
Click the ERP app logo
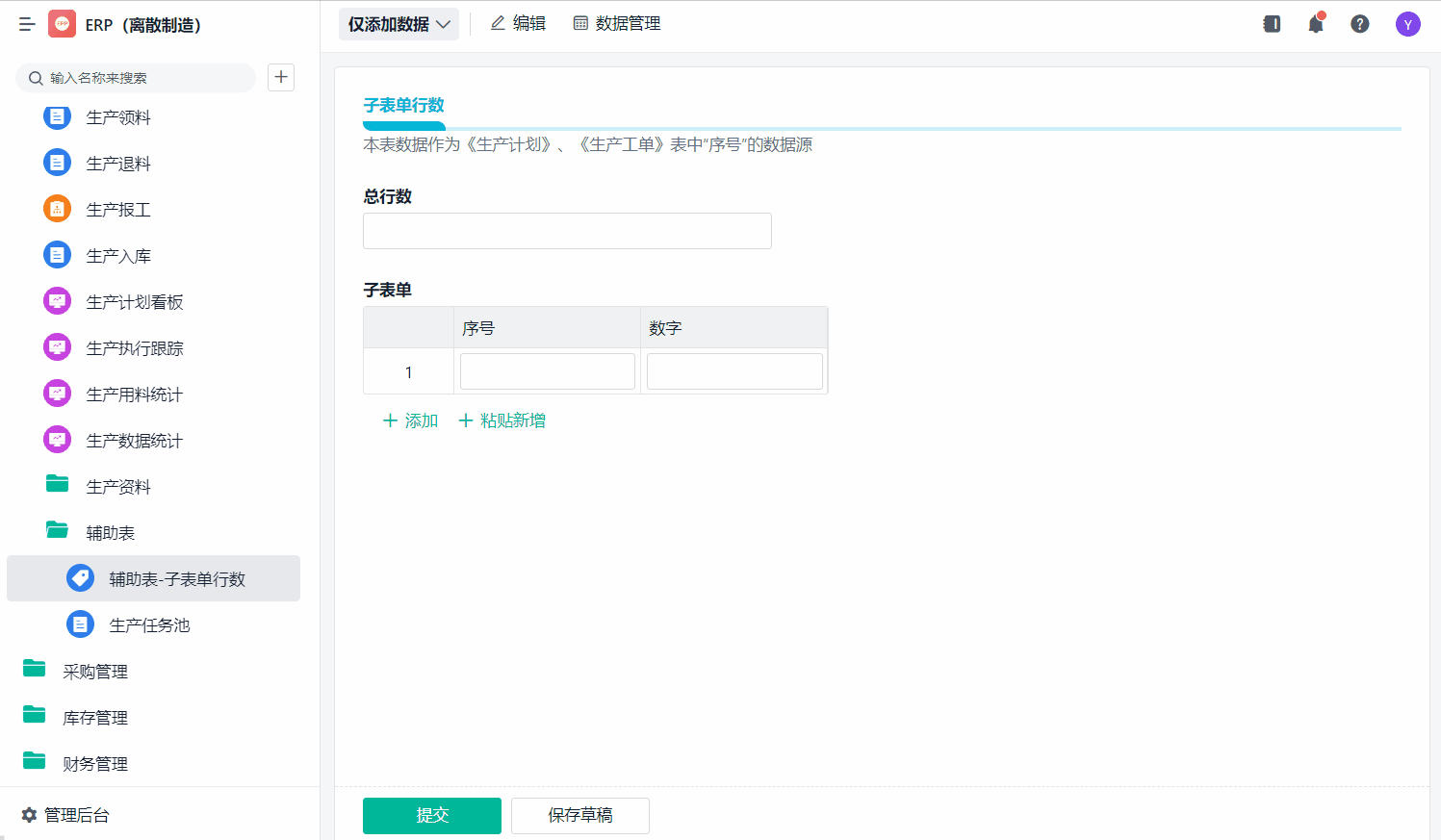pos(62,24)
